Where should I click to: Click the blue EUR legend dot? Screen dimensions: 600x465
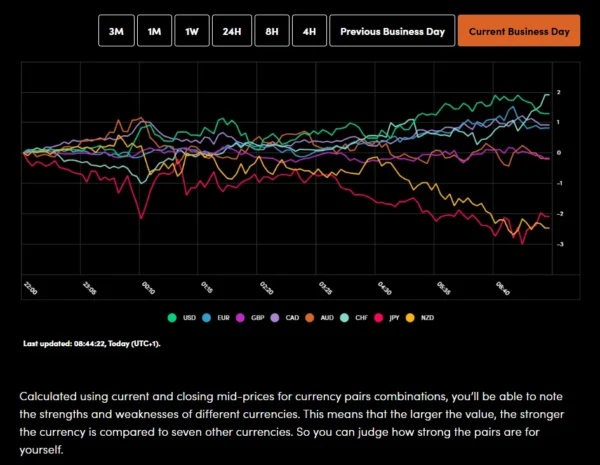[x=207, y=318]
